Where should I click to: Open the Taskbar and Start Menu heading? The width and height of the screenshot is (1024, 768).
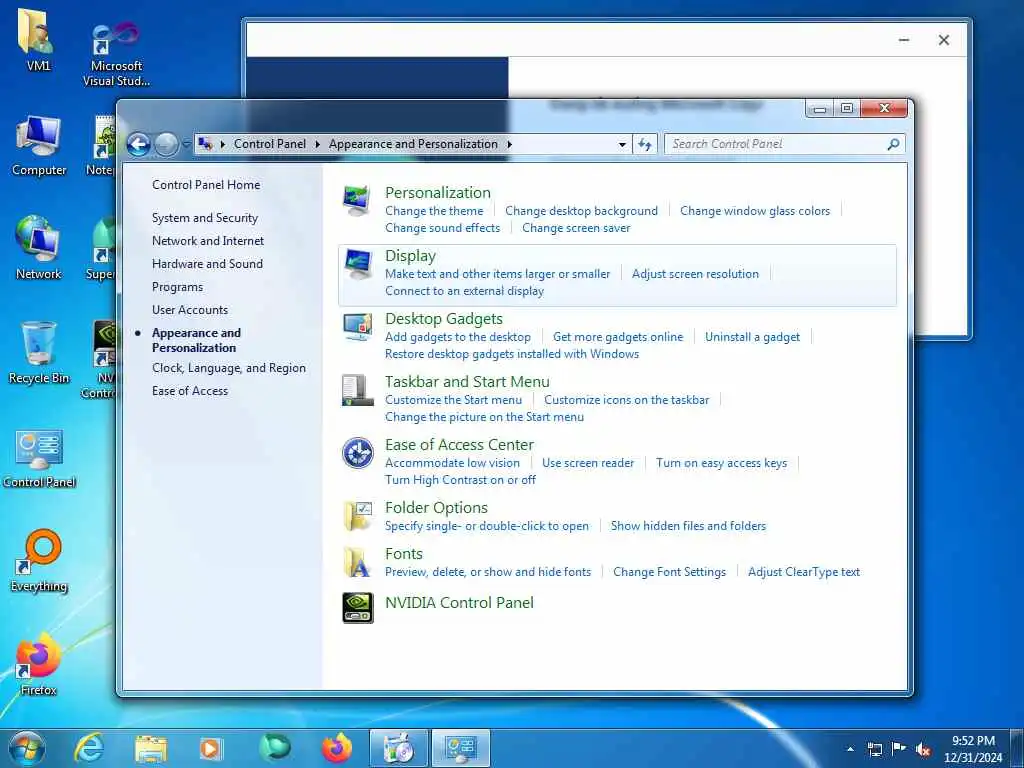coord(467,382)
